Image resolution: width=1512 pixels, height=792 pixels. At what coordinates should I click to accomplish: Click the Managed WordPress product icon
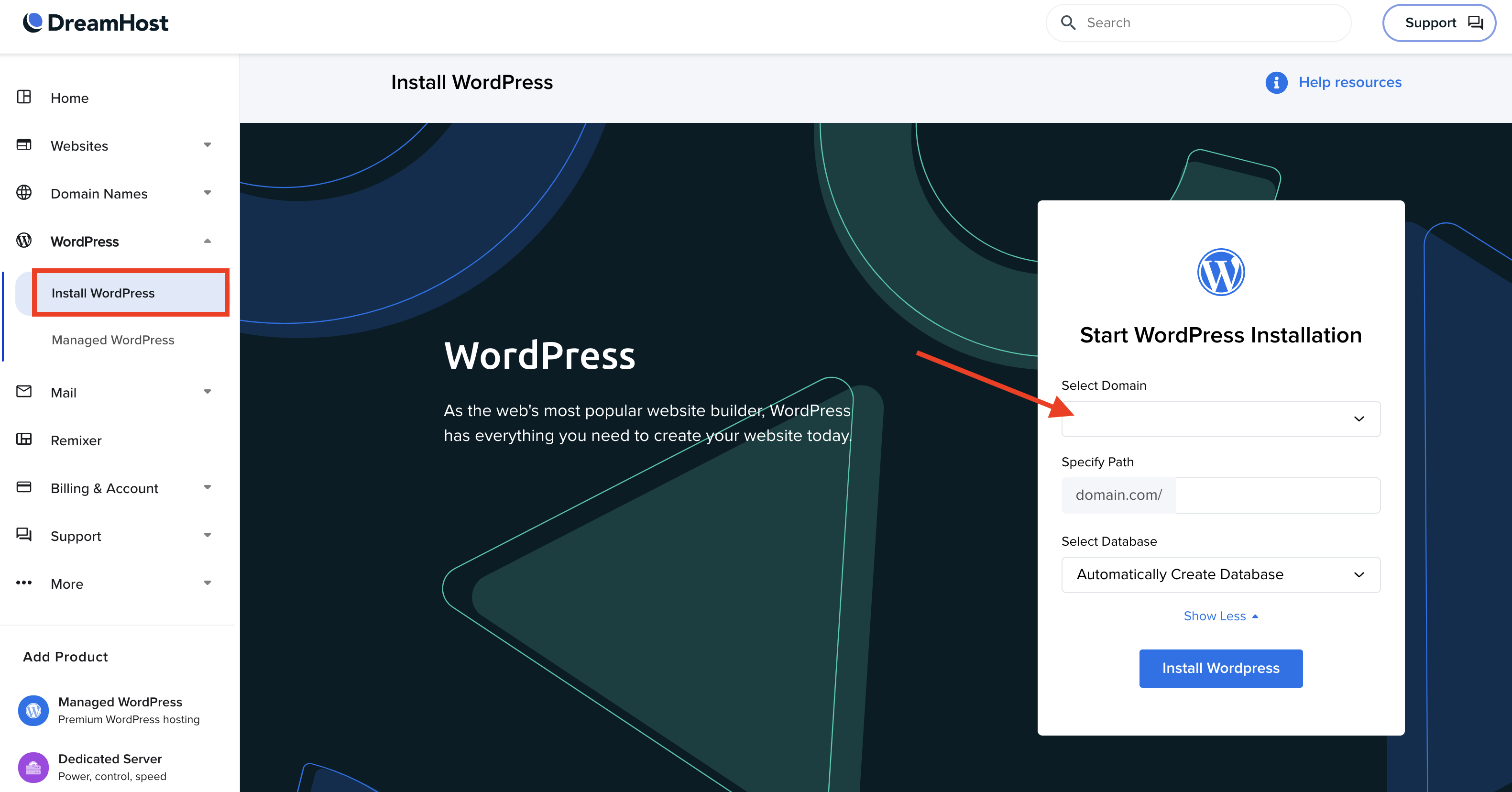(x=33, y=710)
